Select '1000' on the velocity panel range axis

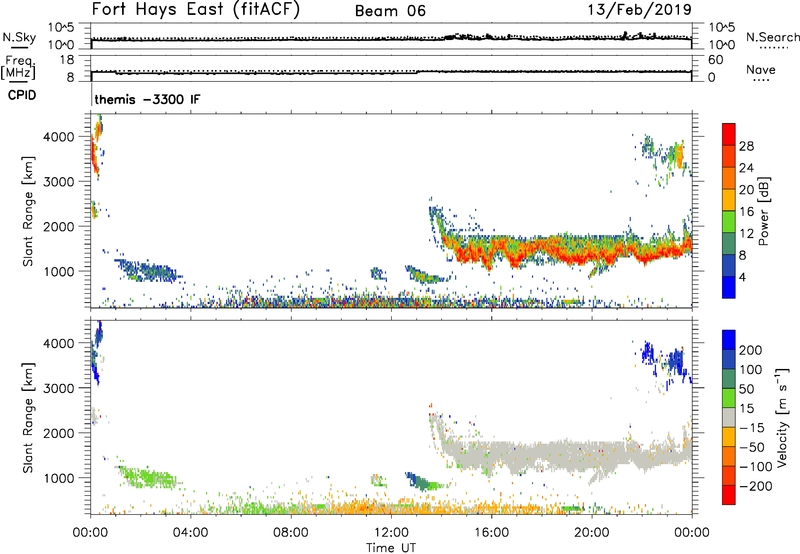(x=58, y=478)
